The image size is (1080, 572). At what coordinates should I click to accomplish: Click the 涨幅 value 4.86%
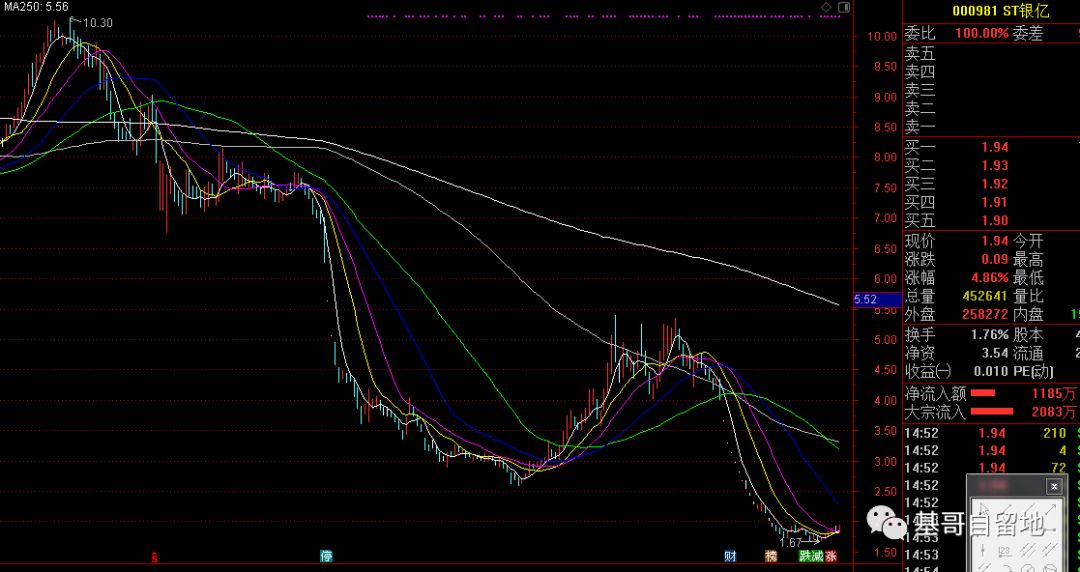990,278
